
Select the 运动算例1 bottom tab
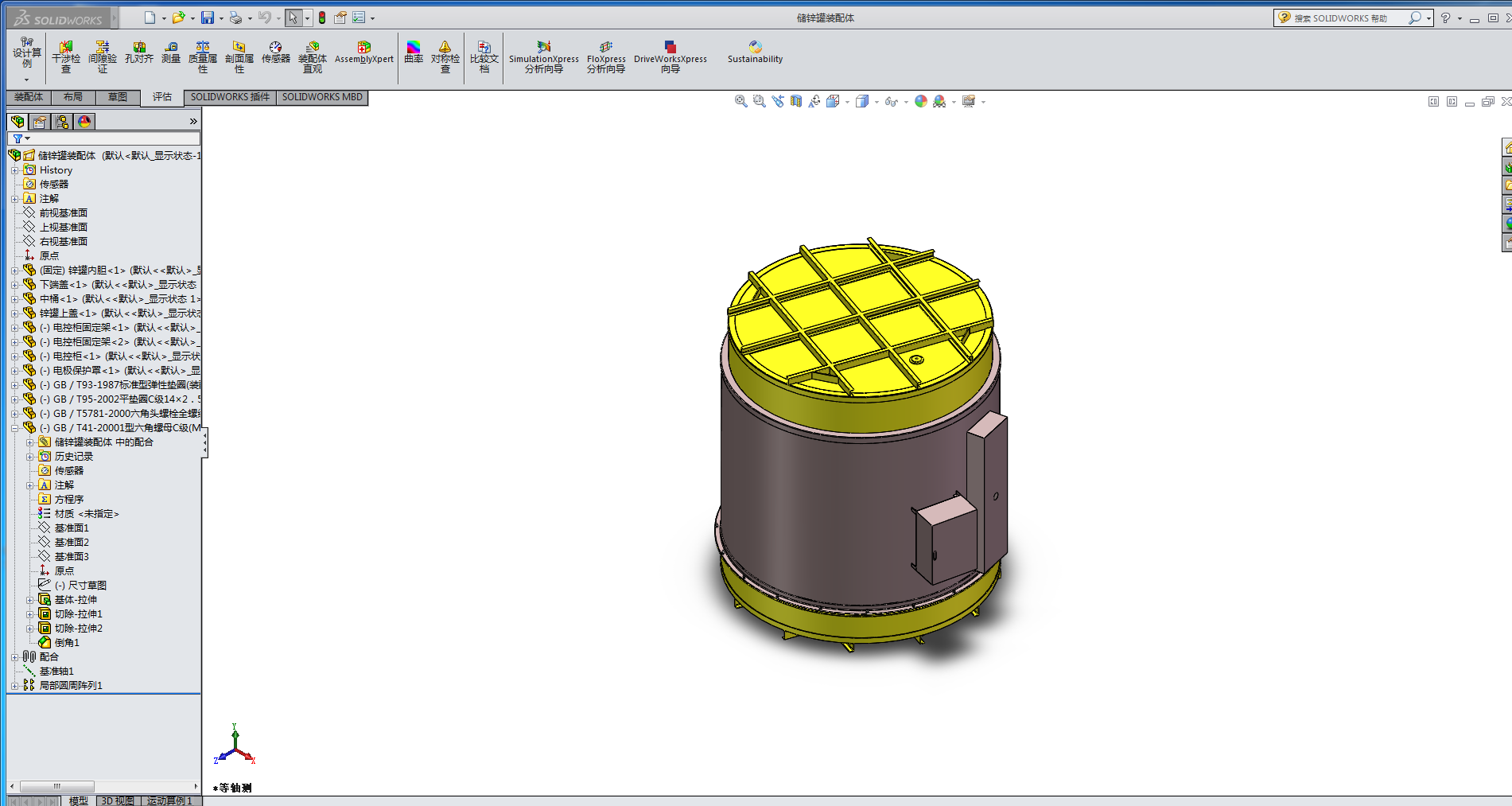pyautogui.click(x=169, y=800)
